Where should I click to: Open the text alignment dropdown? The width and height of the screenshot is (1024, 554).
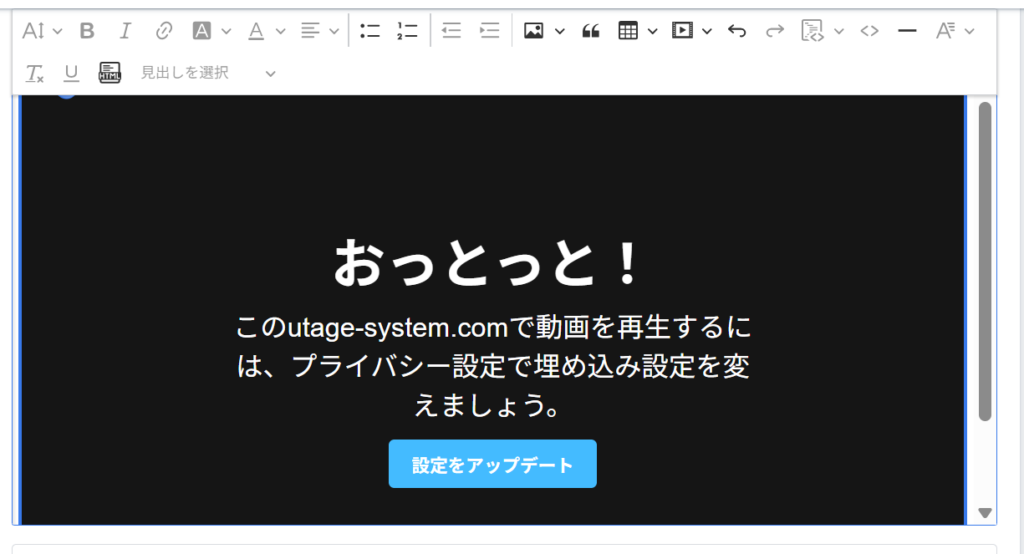(x=321, y=31)
